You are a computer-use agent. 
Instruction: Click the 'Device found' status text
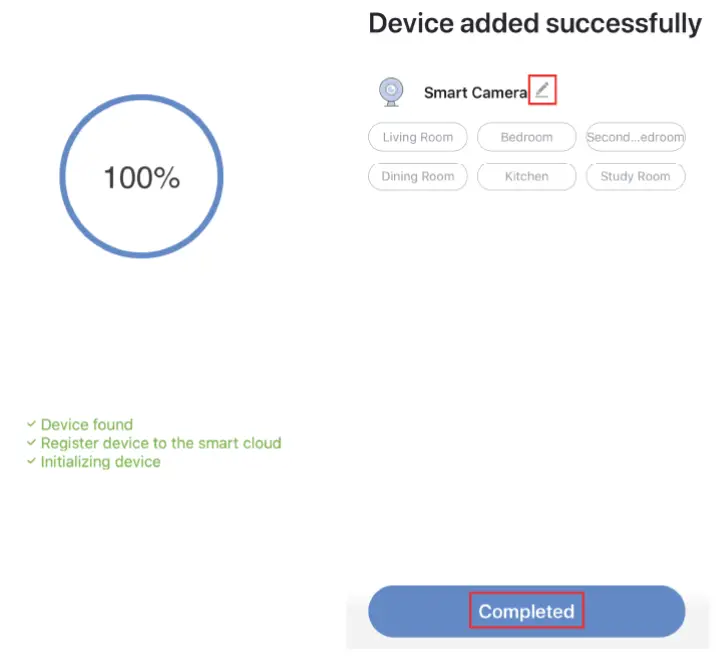(x=87, y=425)
